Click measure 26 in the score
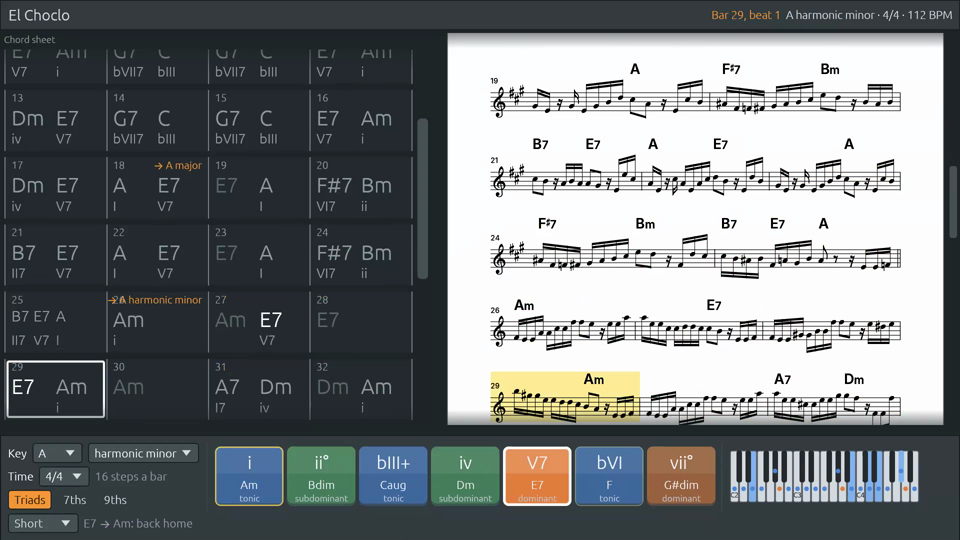This screenshot has width=960, height=540. pyautogui.click(x=564, y=331)
